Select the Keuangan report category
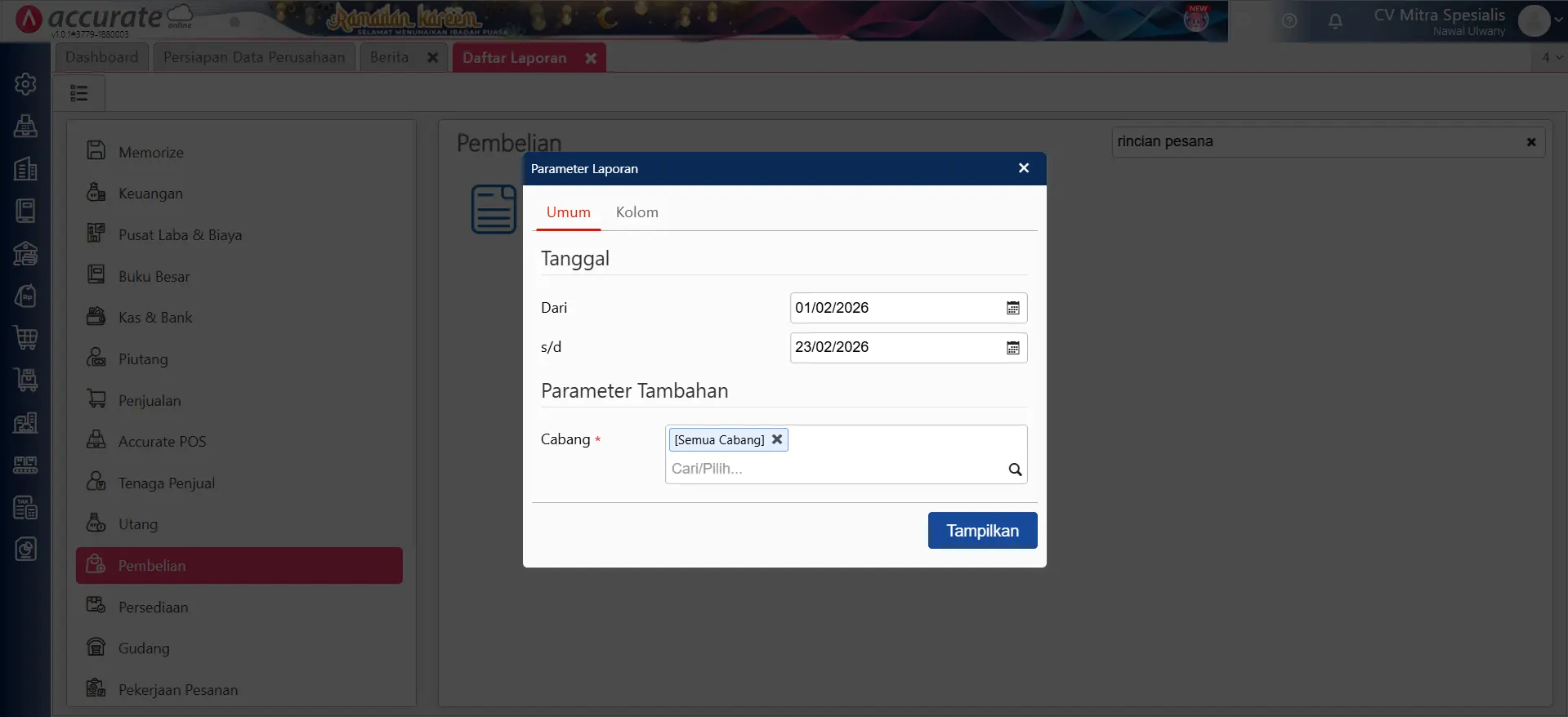Viewport: 1568px width, 717px height. point(239,194)
